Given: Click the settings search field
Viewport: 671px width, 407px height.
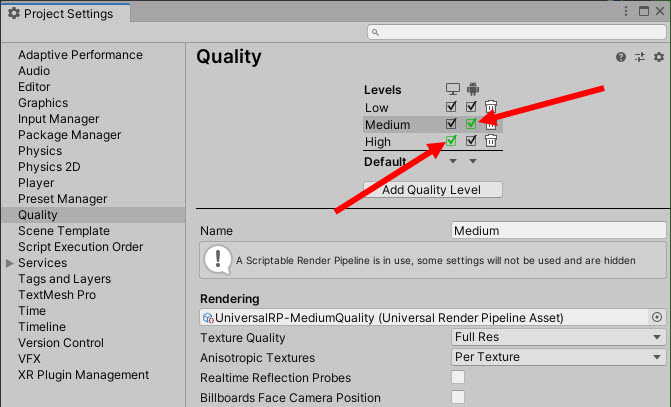Looking at the screenshot, I should point(517,32).
